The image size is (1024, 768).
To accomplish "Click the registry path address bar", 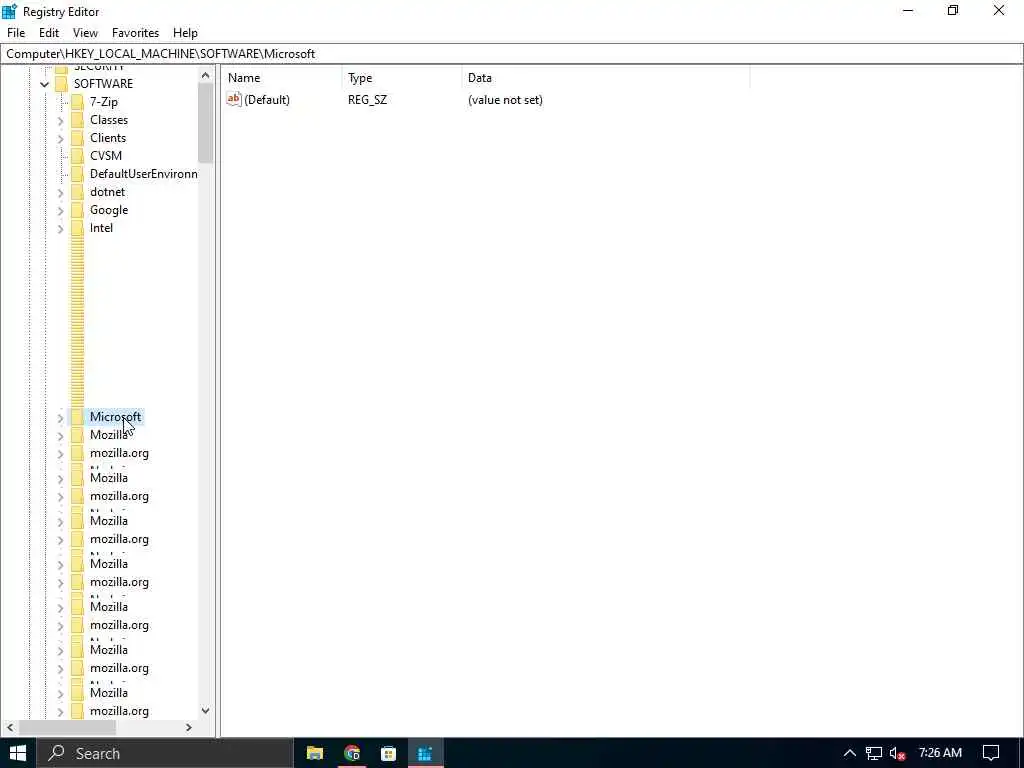I will pos(512,54).
